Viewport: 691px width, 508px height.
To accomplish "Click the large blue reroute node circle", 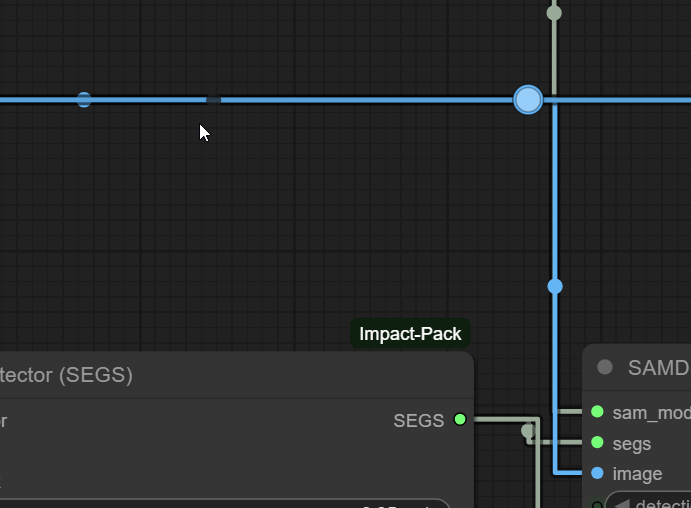I will tap(528, 100).
